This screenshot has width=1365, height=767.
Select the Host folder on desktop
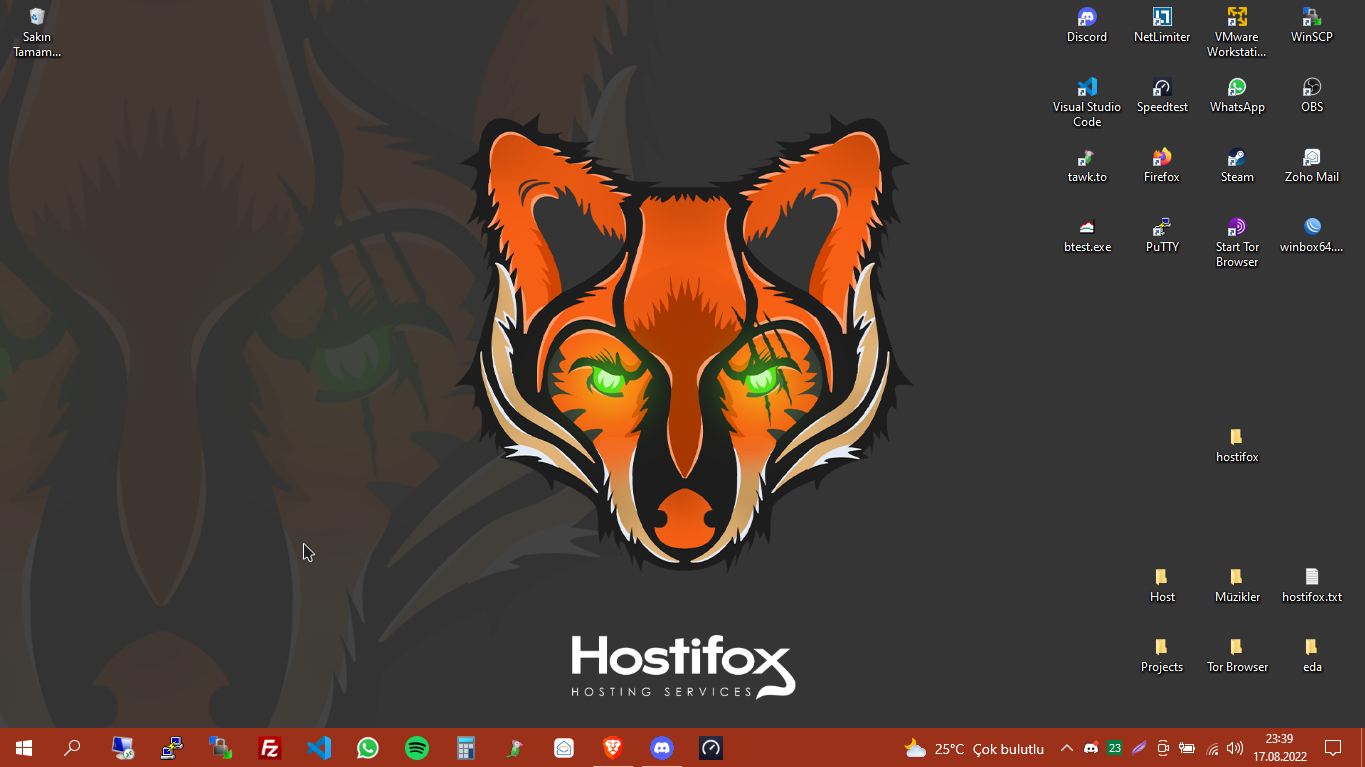tap(1162, 586)
